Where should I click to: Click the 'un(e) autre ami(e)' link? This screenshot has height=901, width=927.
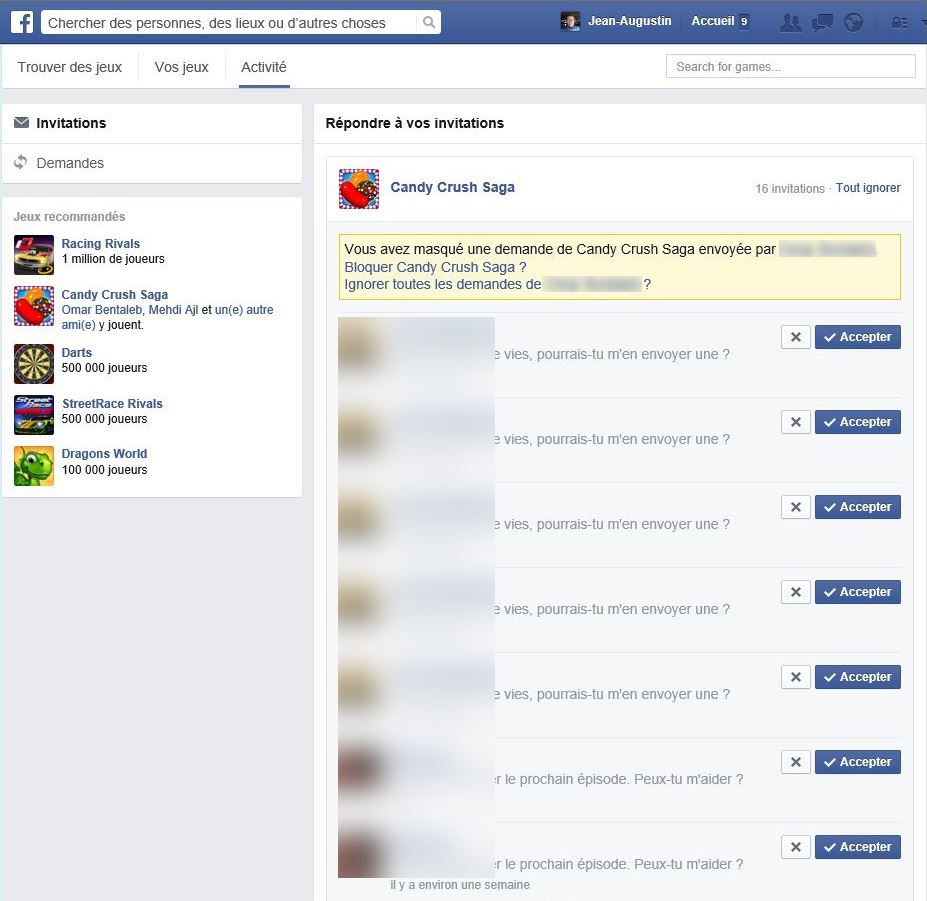[167, 317]
